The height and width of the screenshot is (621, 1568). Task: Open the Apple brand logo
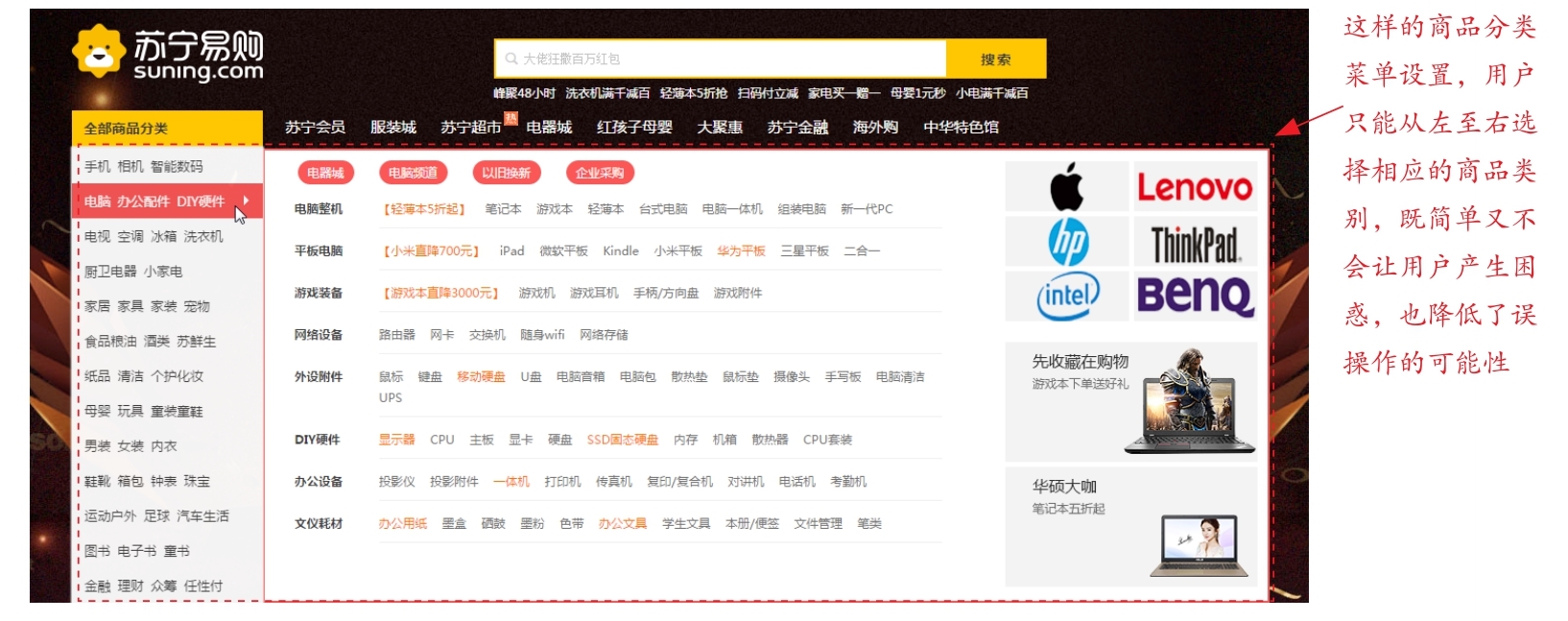coord(1066,186)
